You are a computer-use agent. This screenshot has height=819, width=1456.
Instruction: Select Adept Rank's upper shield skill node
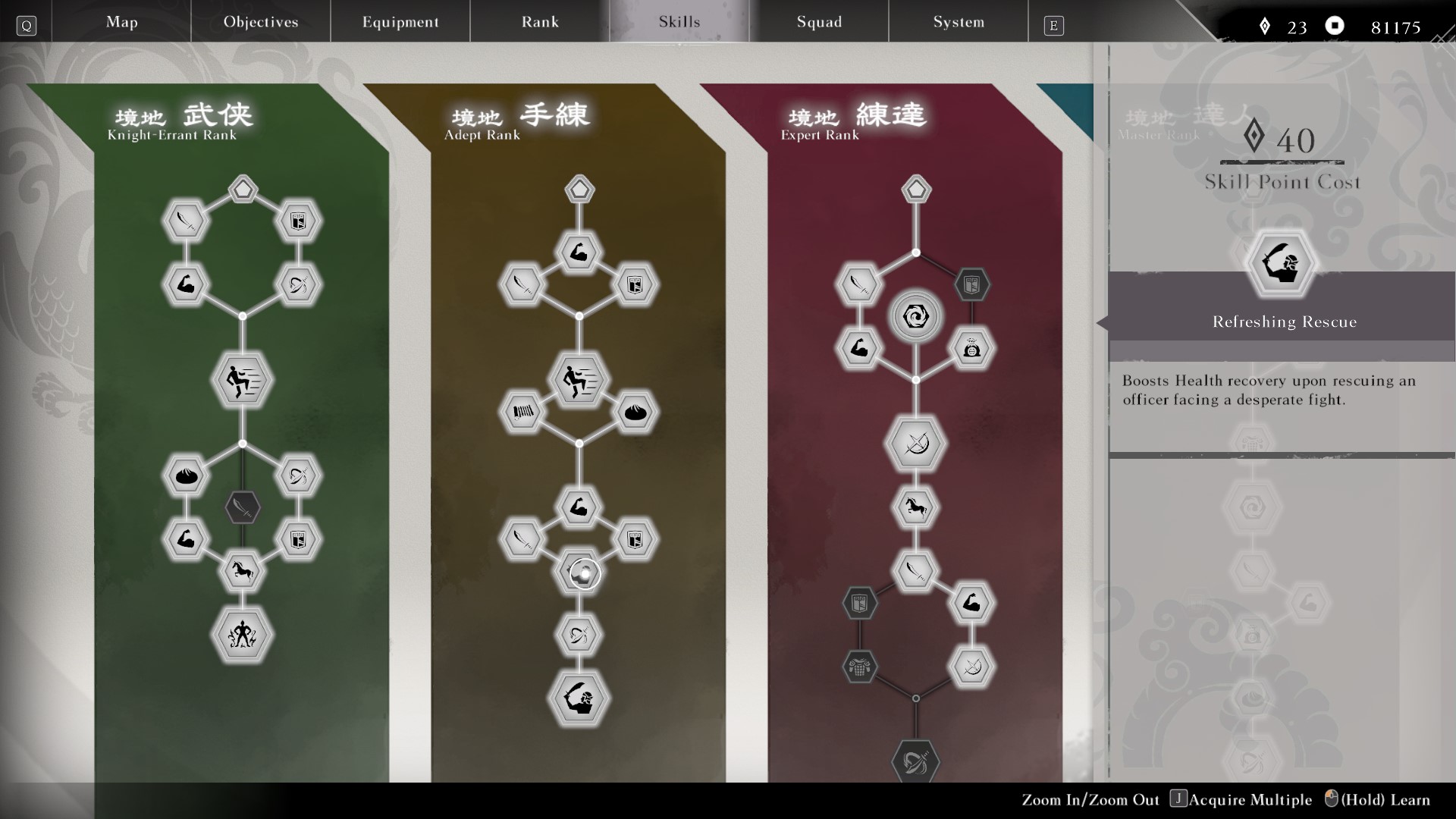[635, 285]
